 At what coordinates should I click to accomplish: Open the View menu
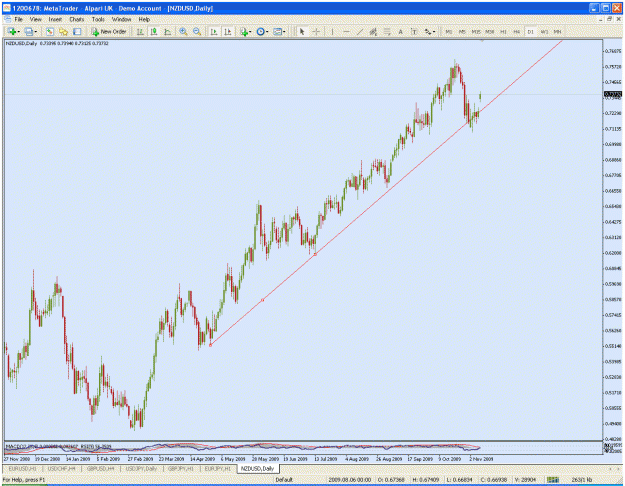coord(35,19)
